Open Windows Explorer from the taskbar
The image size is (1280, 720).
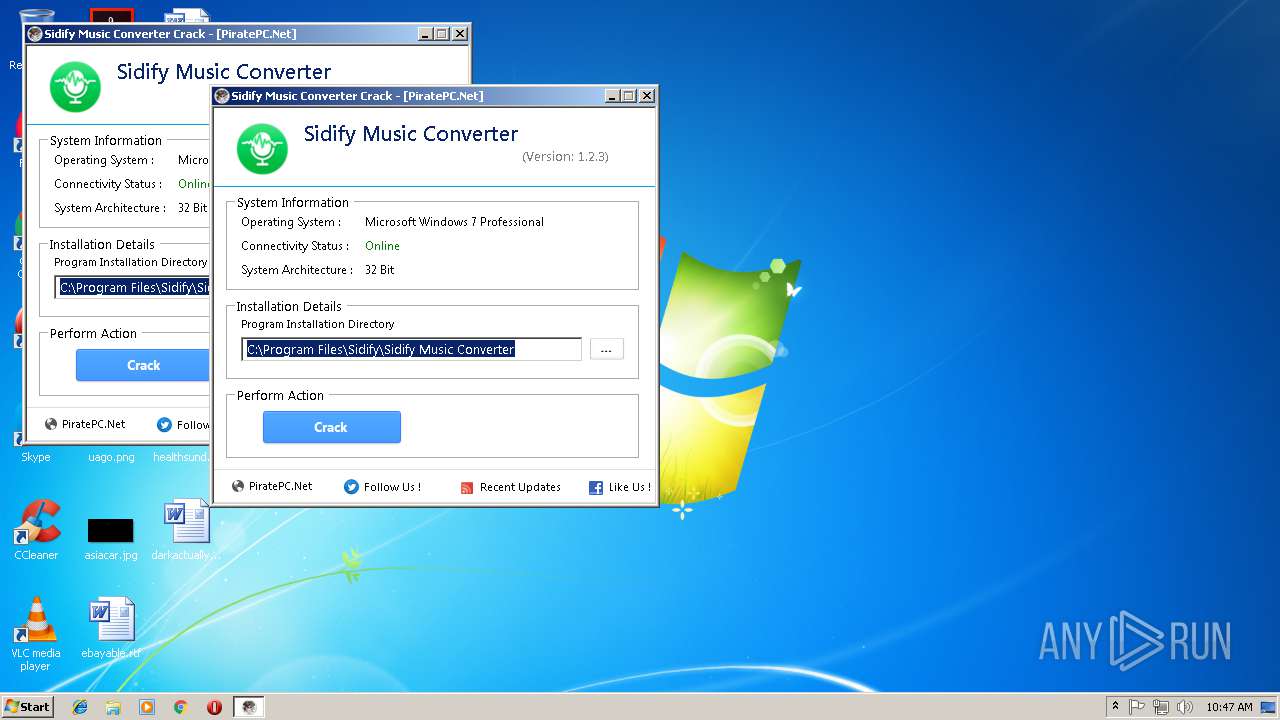click(x=113, y=707)
